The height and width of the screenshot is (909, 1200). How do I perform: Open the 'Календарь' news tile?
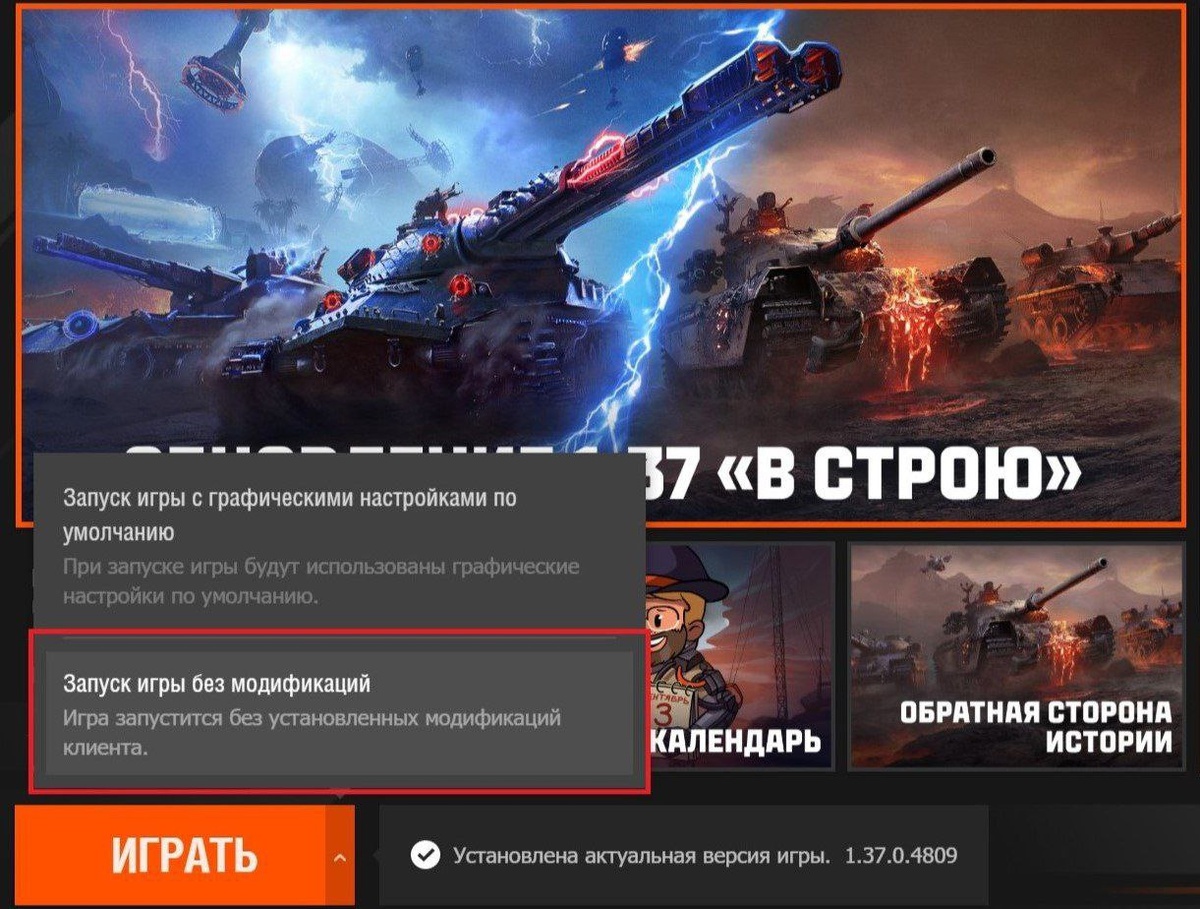coord(742,656)
